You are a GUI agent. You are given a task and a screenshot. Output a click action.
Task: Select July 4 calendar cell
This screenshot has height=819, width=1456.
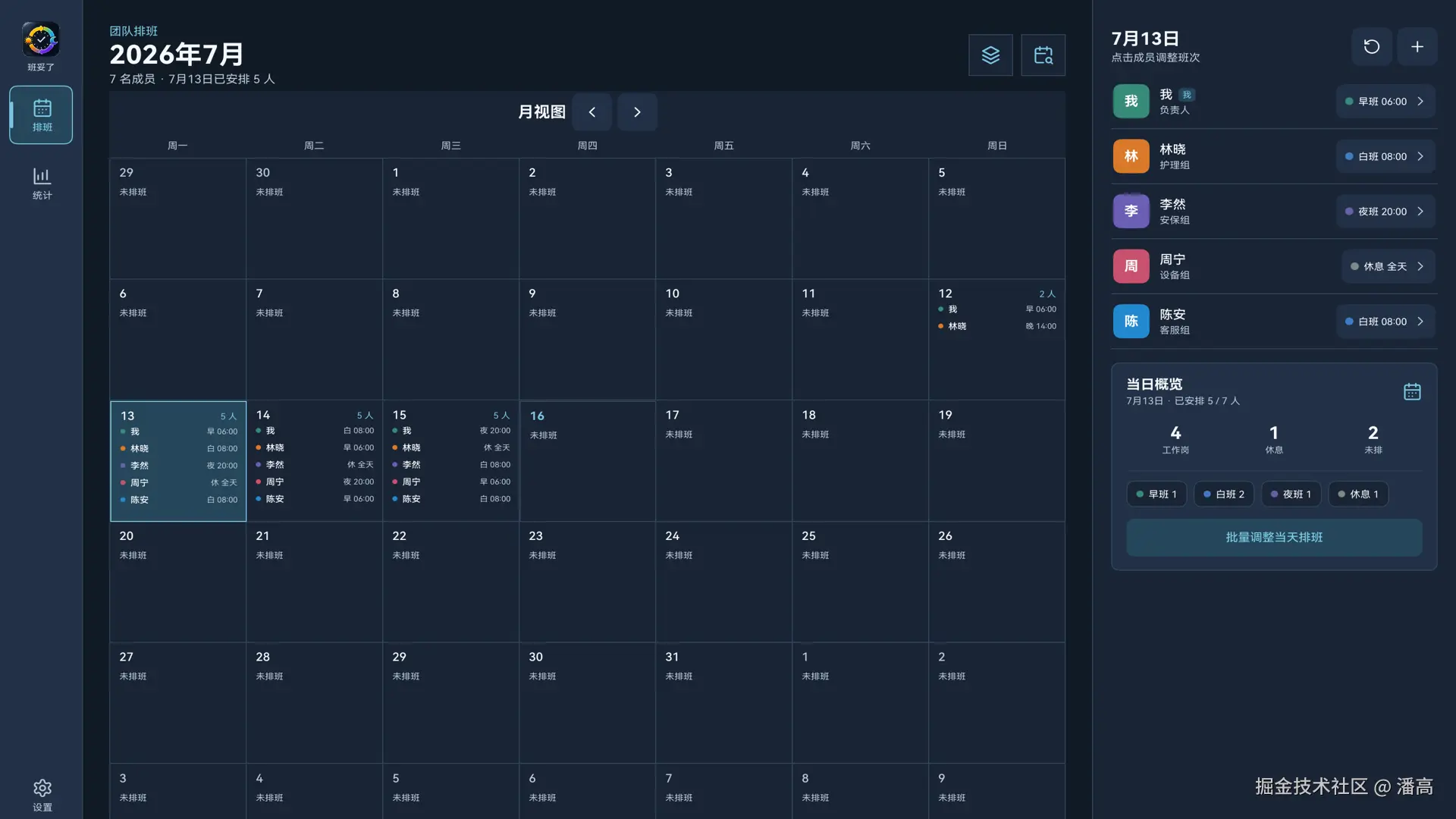coord(861,218)
